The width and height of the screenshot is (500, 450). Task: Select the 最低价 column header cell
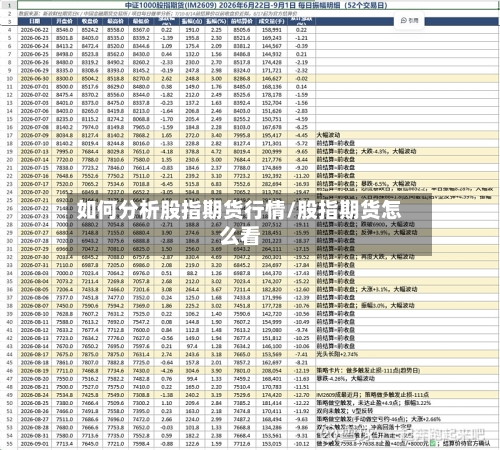pos(141,21)
